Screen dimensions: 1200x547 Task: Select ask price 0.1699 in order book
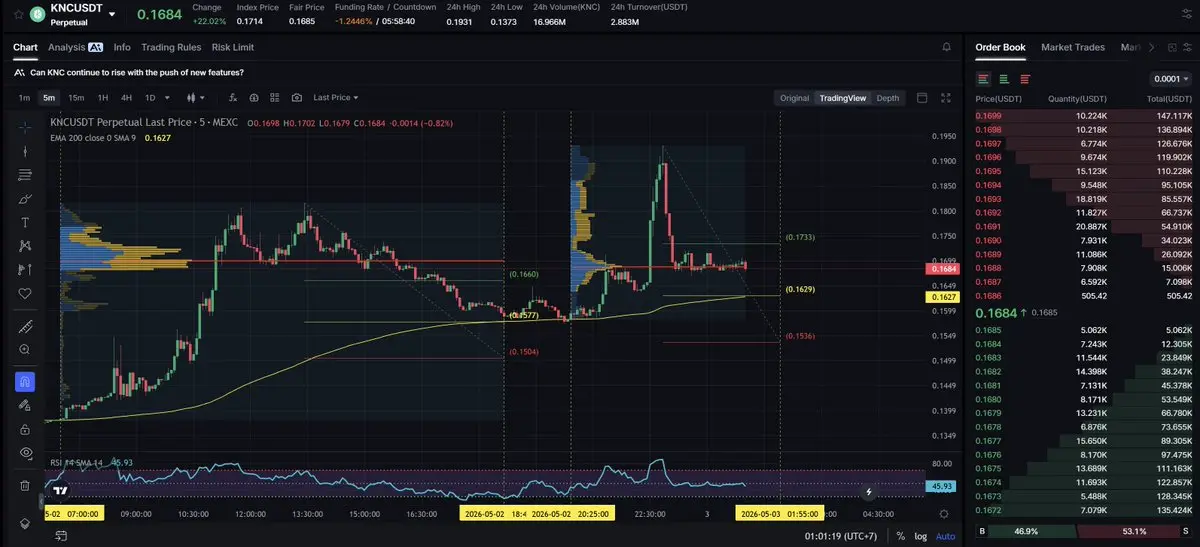[x=987, y=116]
